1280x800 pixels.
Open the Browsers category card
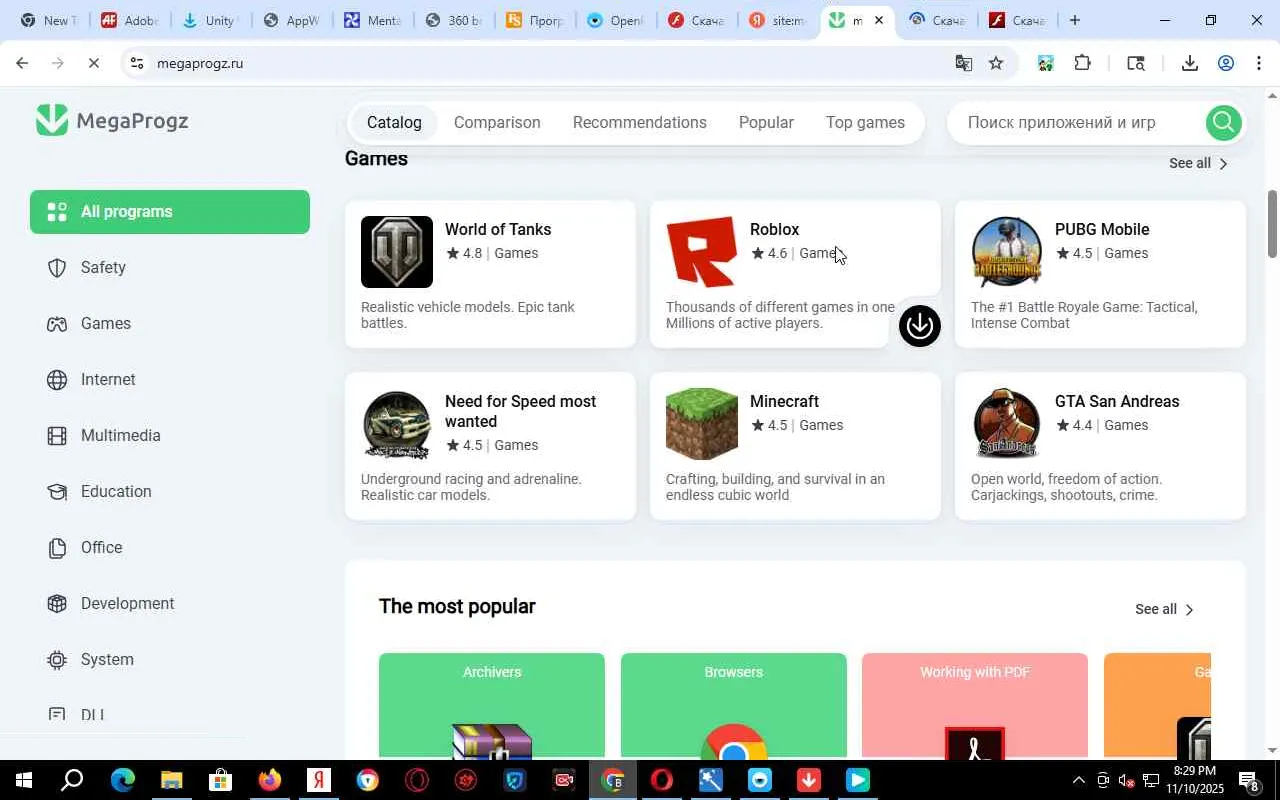pyautogui.click(x=734, y=705)
